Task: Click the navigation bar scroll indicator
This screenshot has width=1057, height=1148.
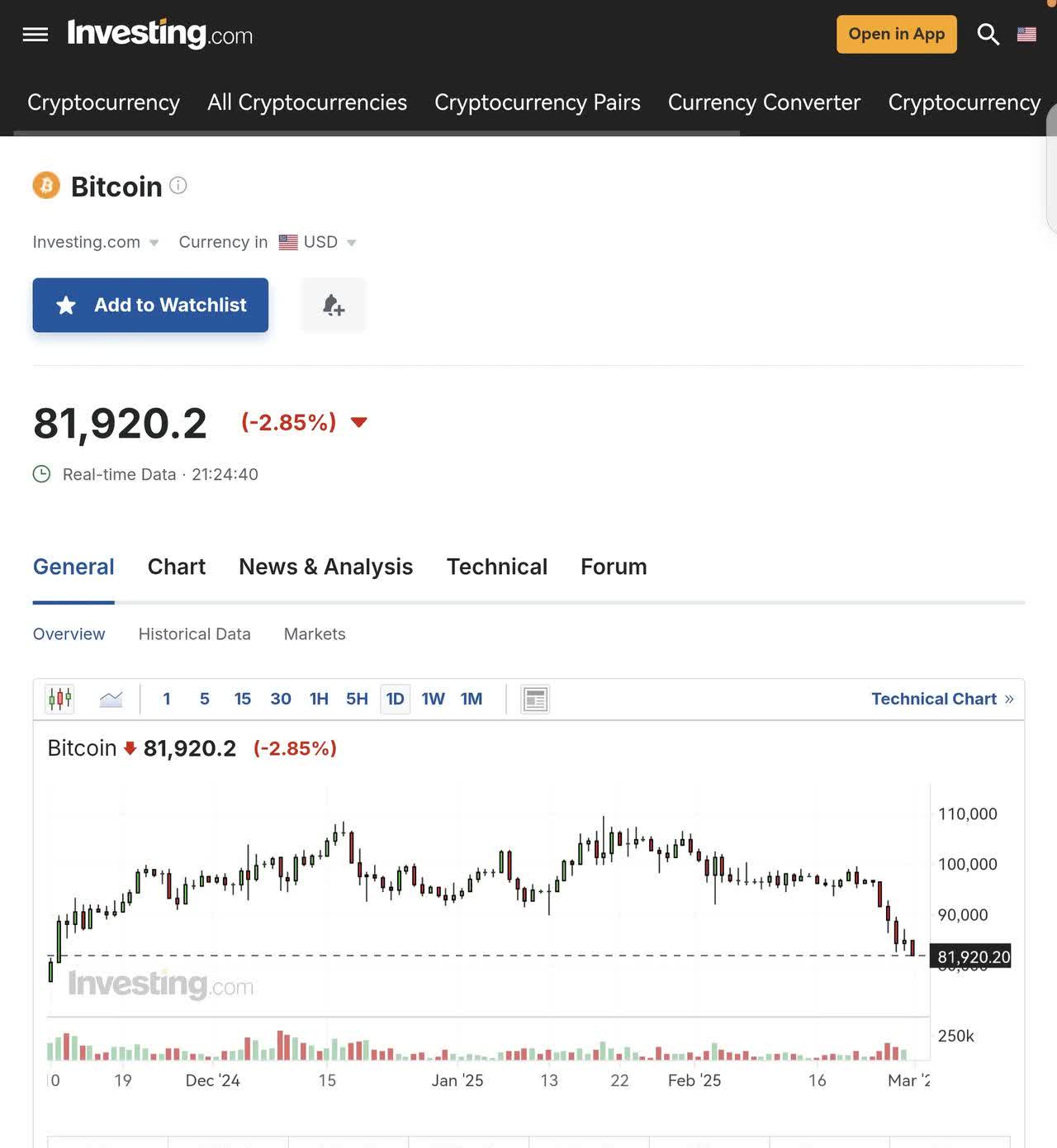Action: coord(377,133)
